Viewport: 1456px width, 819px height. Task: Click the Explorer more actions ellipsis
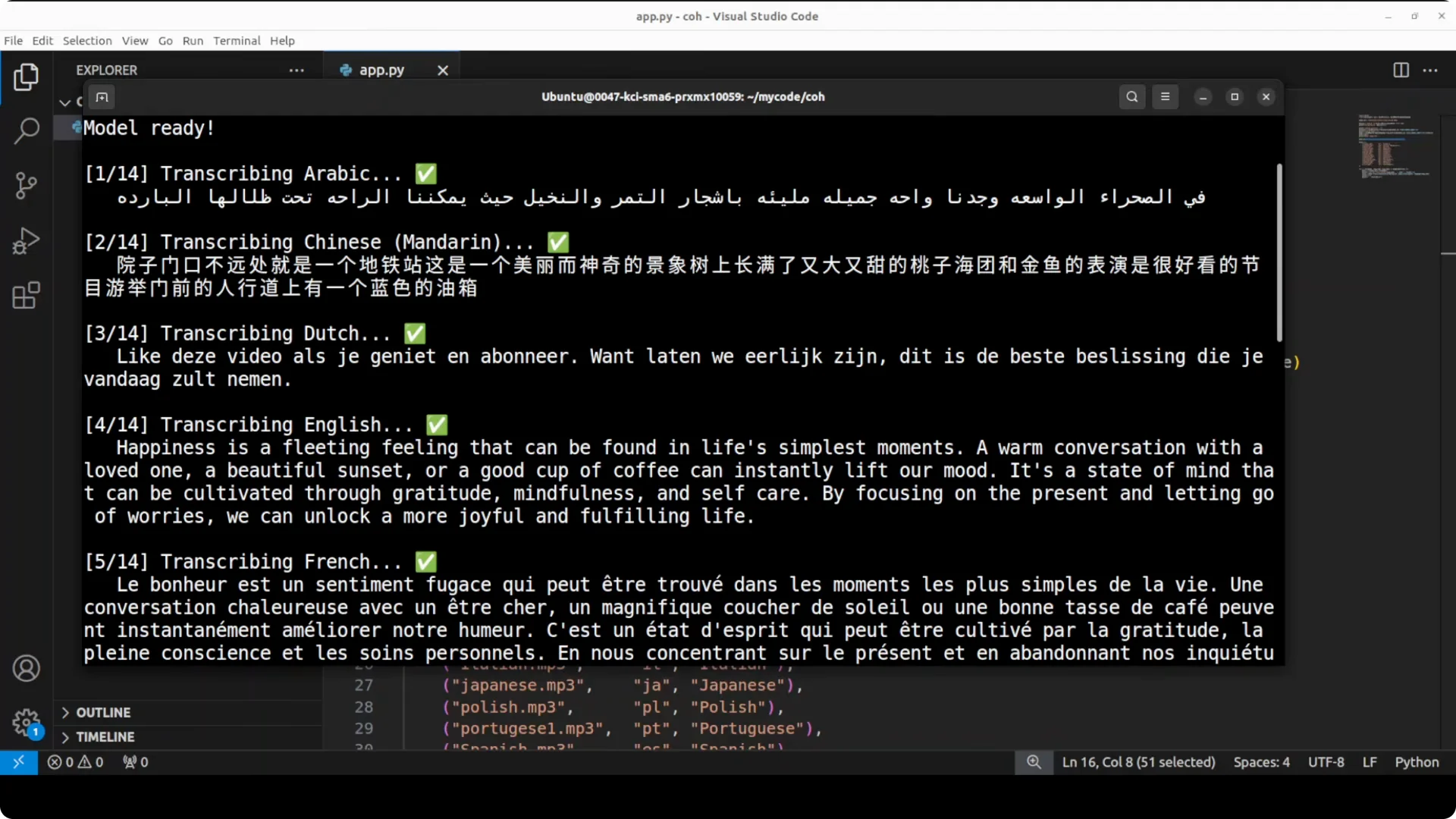coord(297,70)
